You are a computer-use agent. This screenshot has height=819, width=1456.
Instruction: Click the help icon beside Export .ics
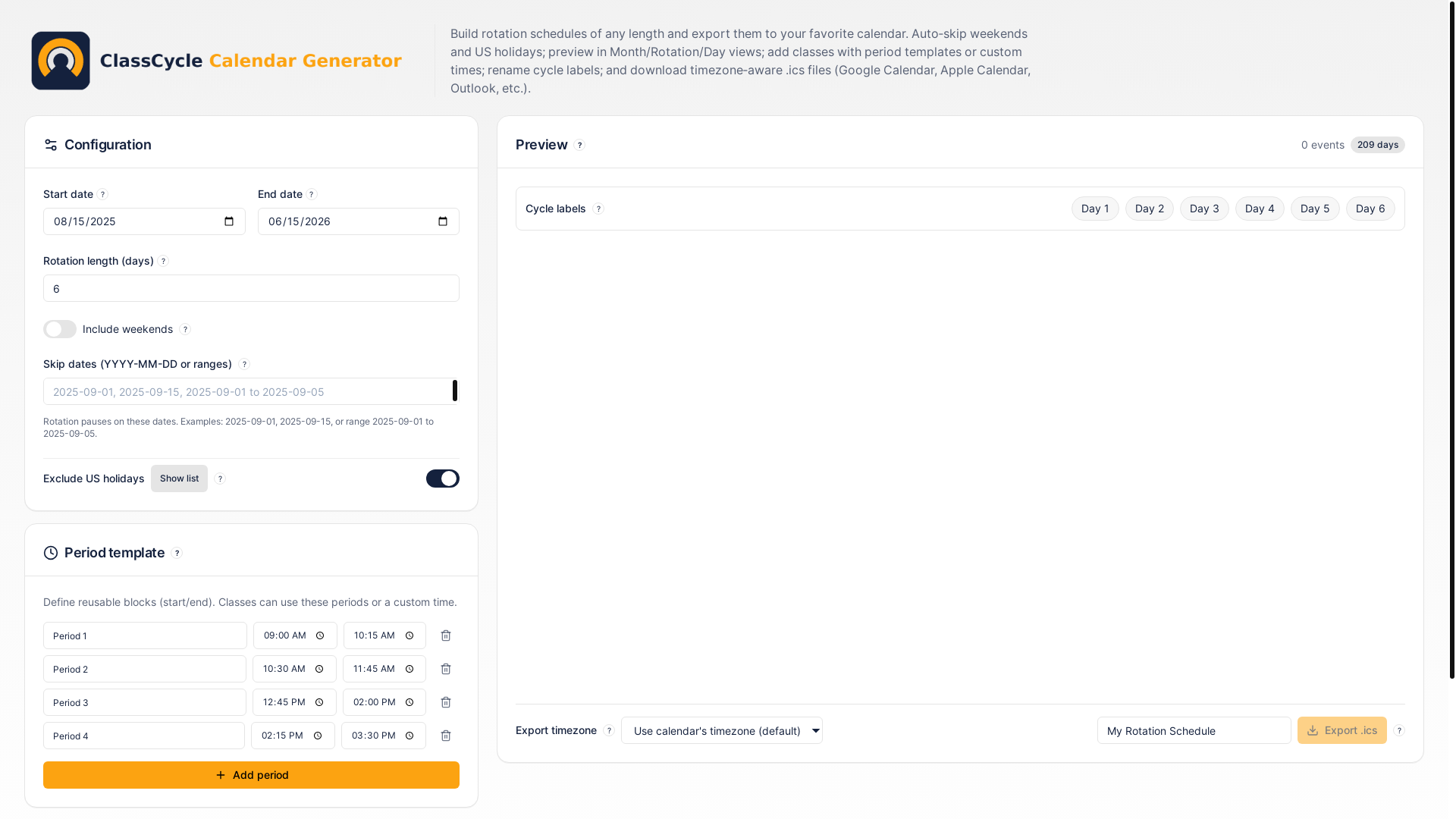coord(1399,731)
